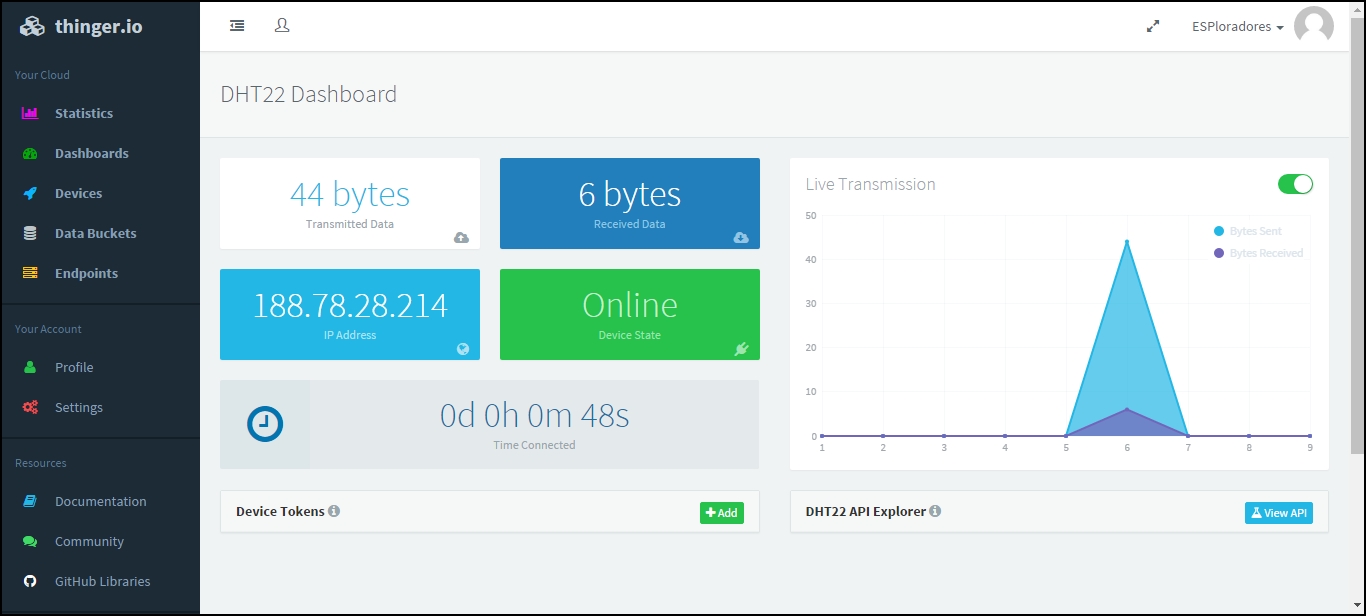Click upload cloud icon on Transmitted Data card
Screen dimensions: 1366x616
point(461,237)
